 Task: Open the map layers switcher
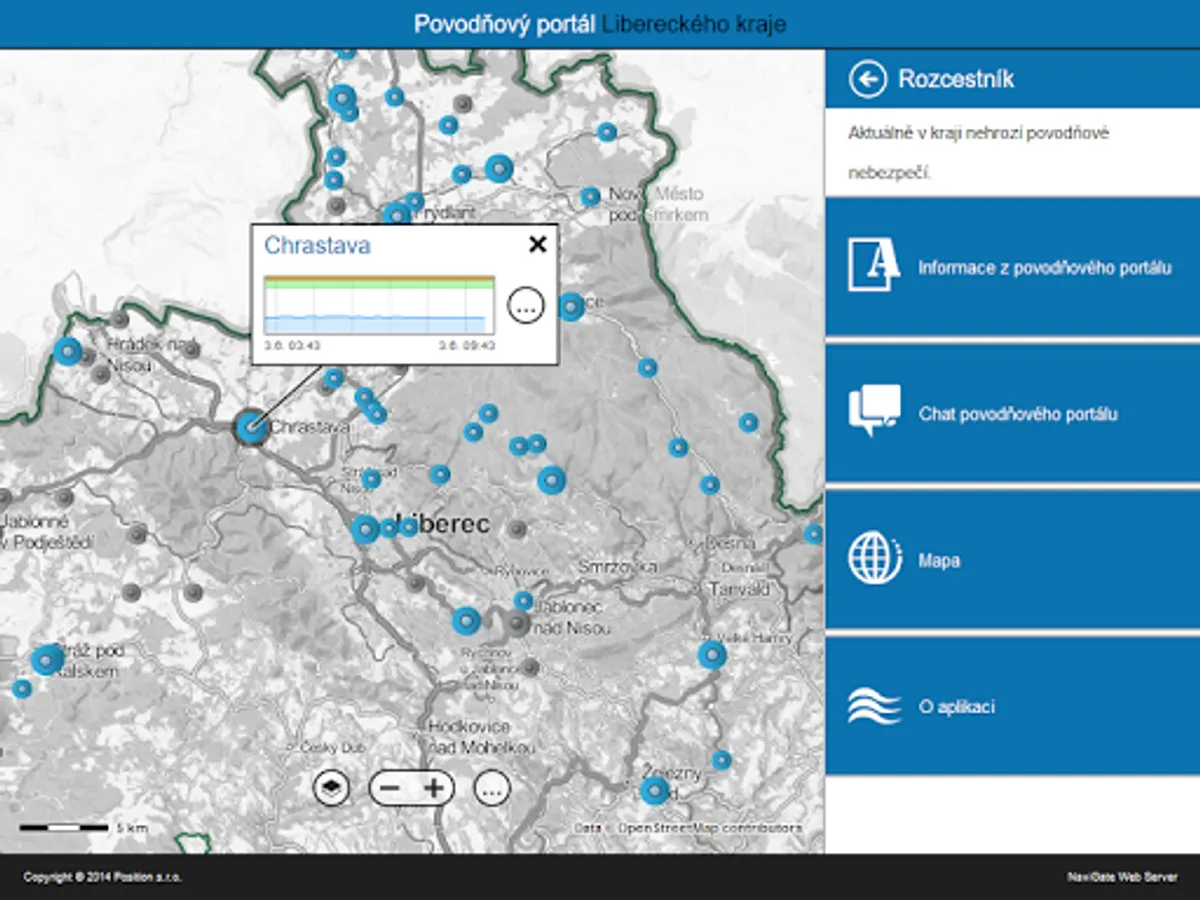332,788
